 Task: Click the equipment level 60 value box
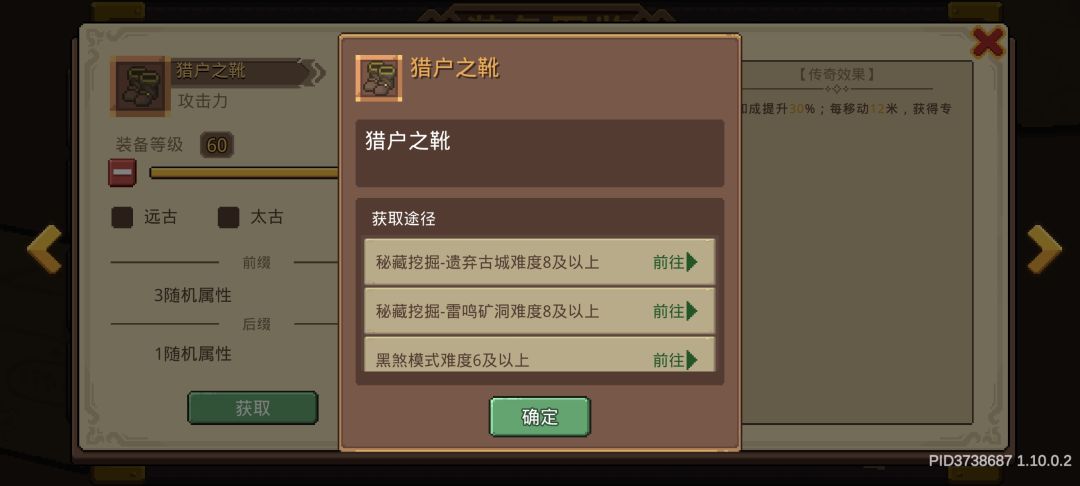coord(217,145)
